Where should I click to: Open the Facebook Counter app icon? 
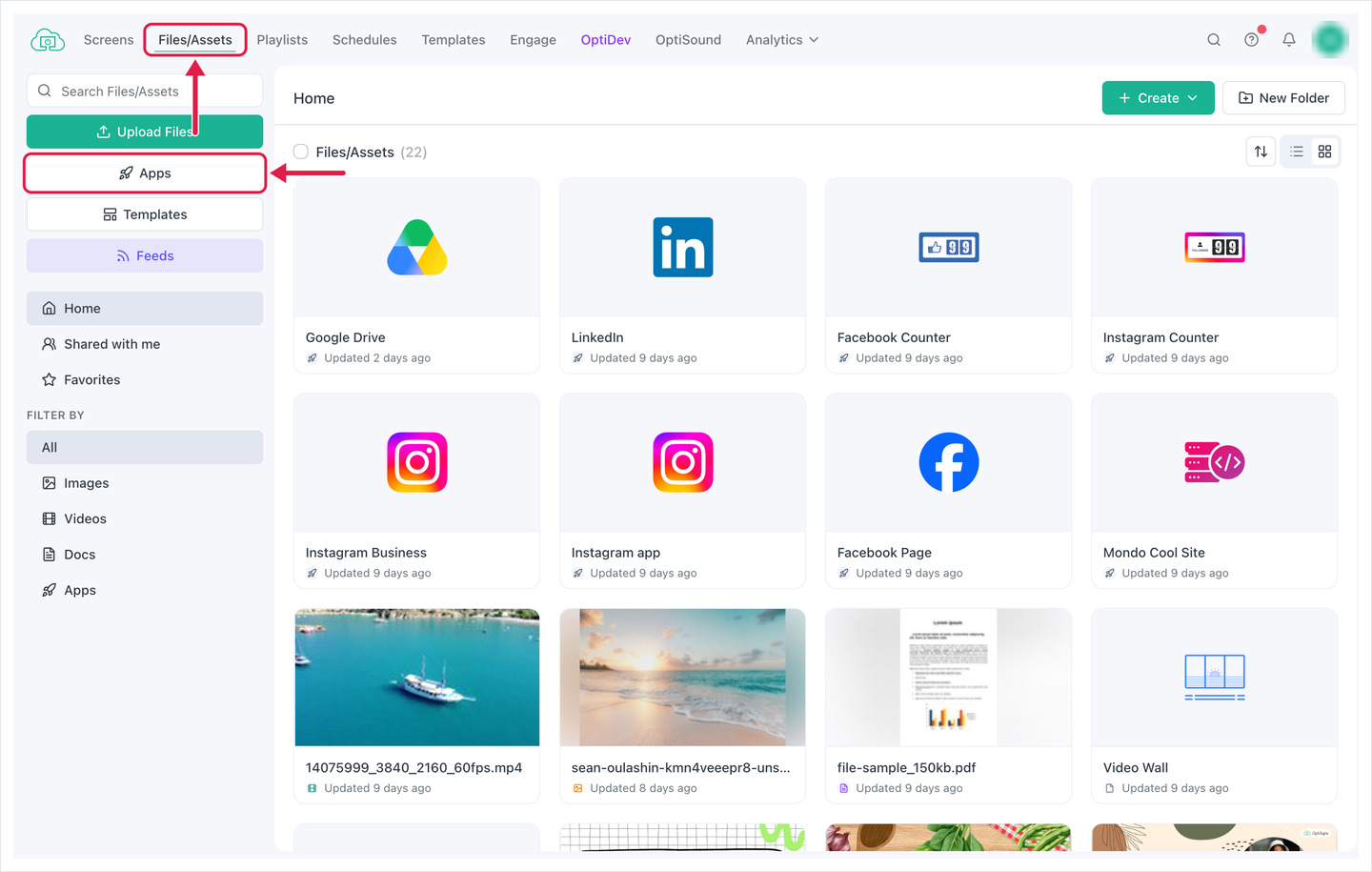click(949, 248)
